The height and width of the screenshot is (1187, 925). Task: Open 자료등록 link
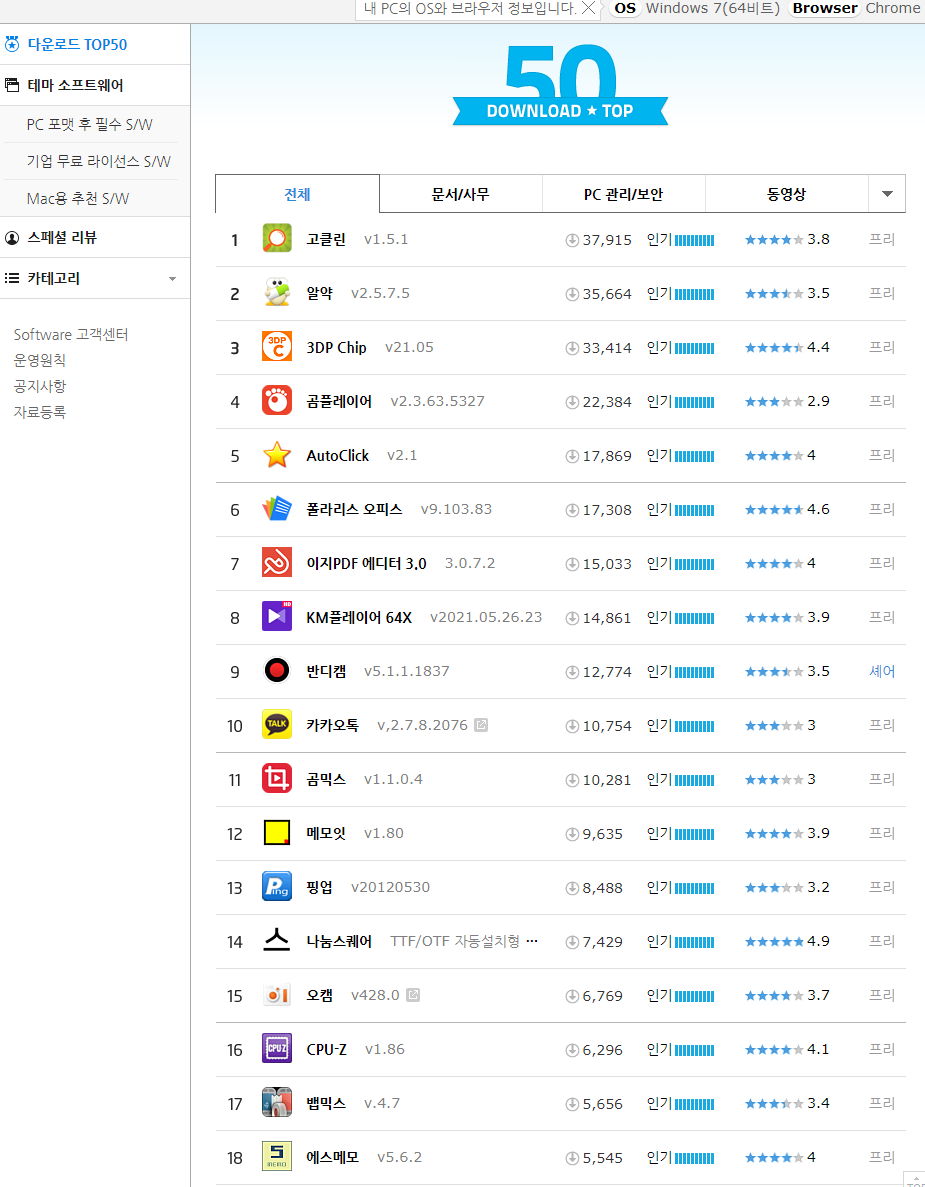pos(39,412)
